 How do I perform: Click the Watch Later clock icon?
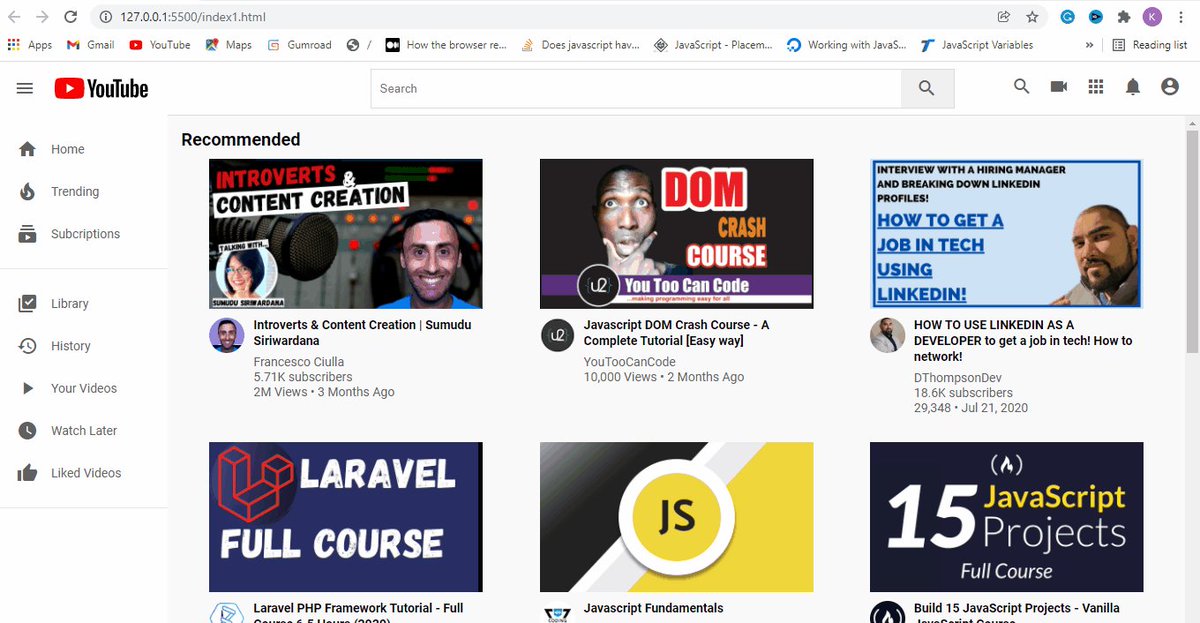(28, 430)
